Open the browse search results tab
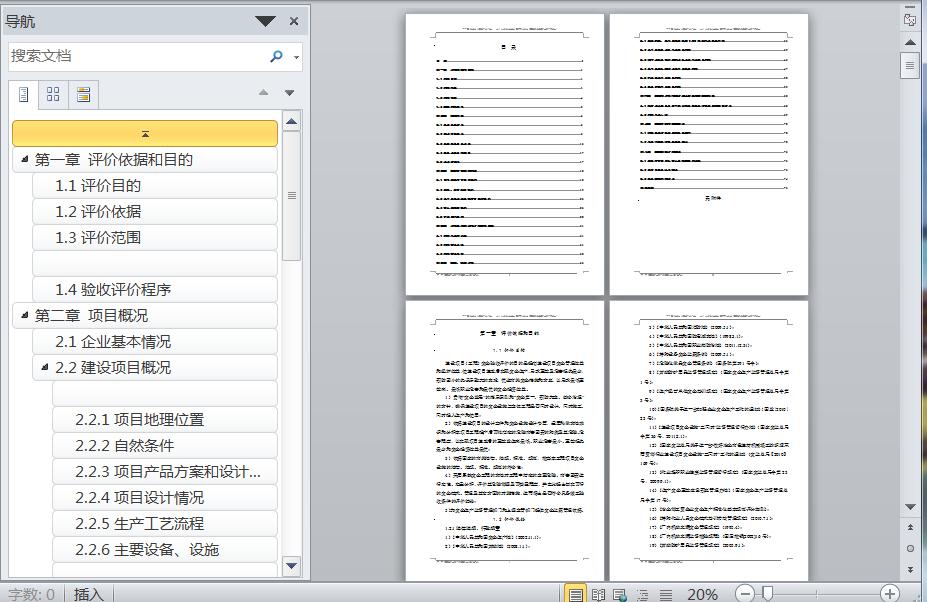Viewport: 927px width, 602px height. tap(83, 94)
